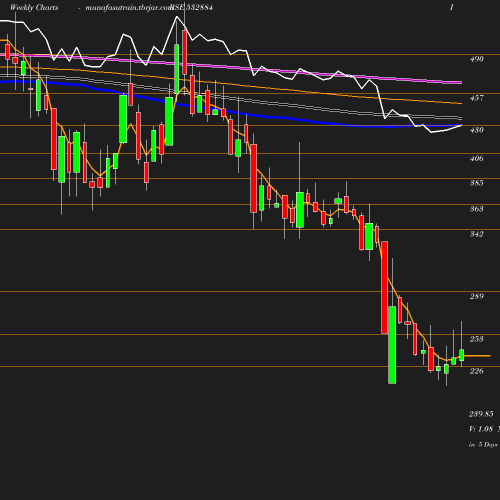Click the tallest green candle near 226
The height and width of the screenshot is (500, 500).
click(x=392, y=345)
